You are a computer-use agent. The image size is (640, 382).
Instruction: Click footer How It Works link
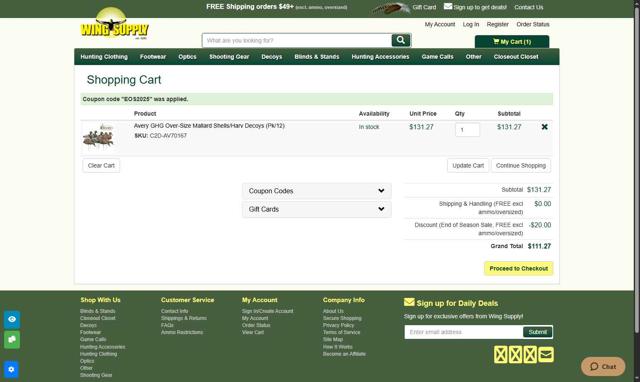pyautogui.click(x=338, y=346)
